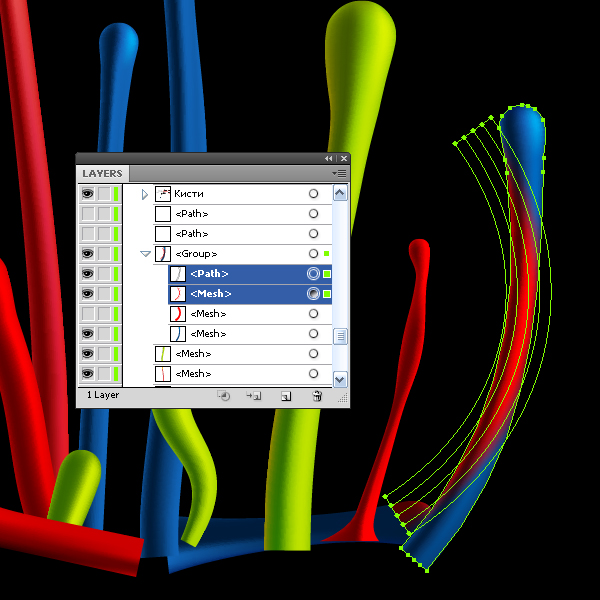The width and height of the screenshot is (600, 600).
Task: Click the Layers panel scroll down arrow
Action: click(x=340, y=379)
